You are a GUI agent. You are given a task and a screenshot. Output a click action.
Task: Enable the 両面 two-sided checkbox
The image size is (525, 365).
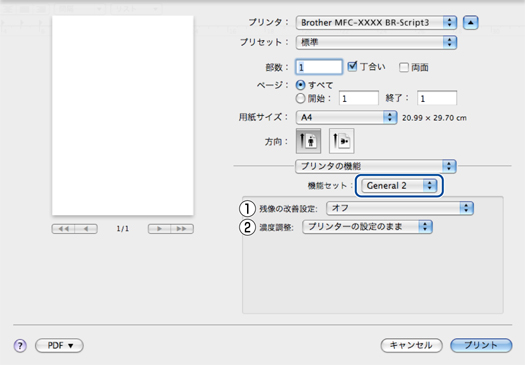click(404, 67)
